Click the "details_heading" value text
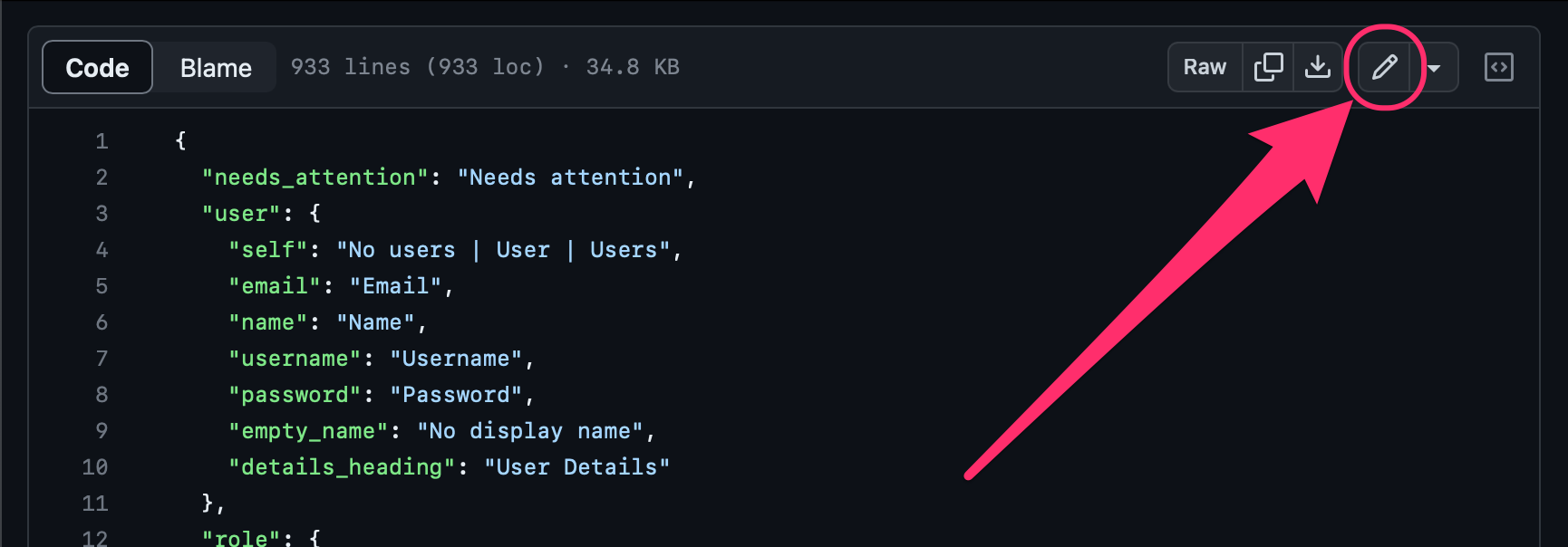The image size is (1568, 547). click(x=577, y=466)
